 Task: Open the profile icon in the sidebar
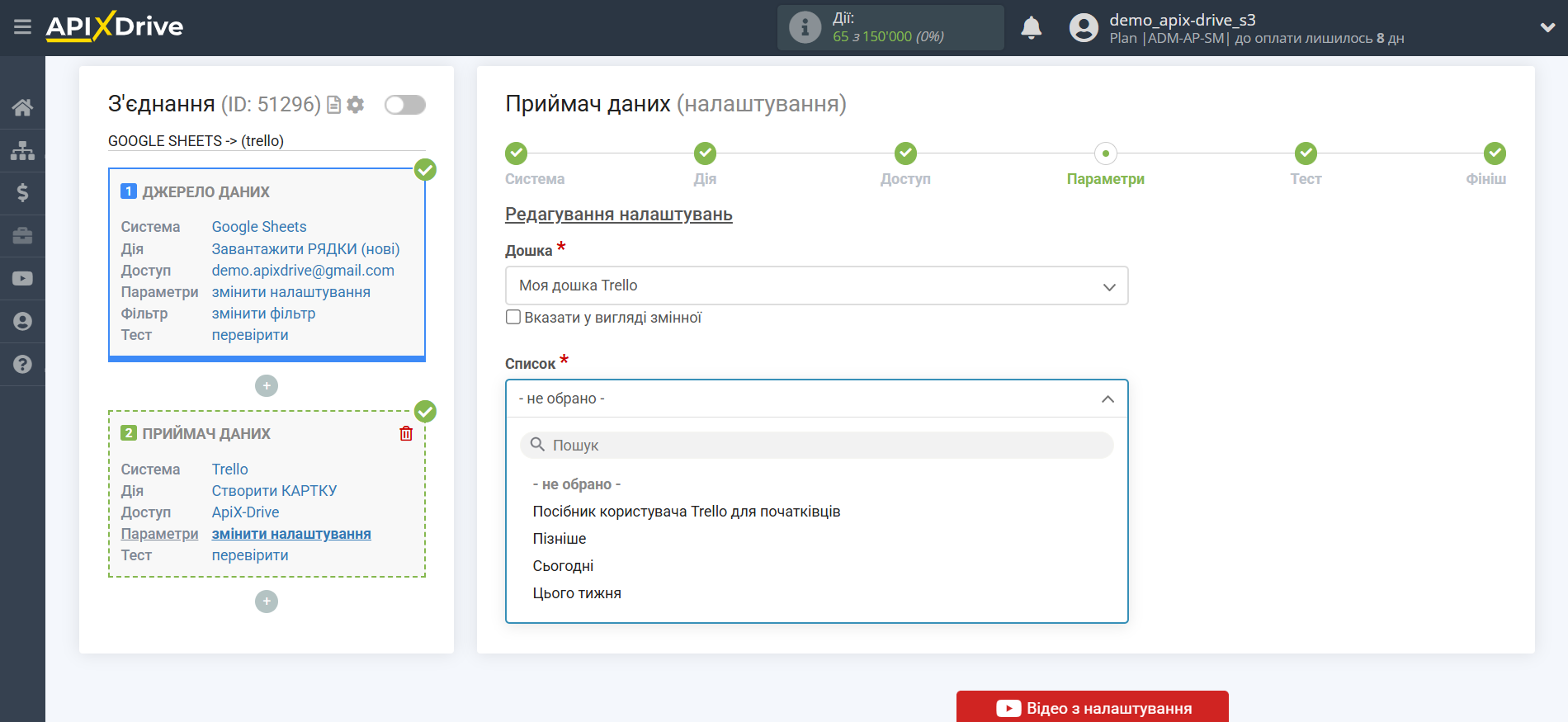tap(22, 322)
